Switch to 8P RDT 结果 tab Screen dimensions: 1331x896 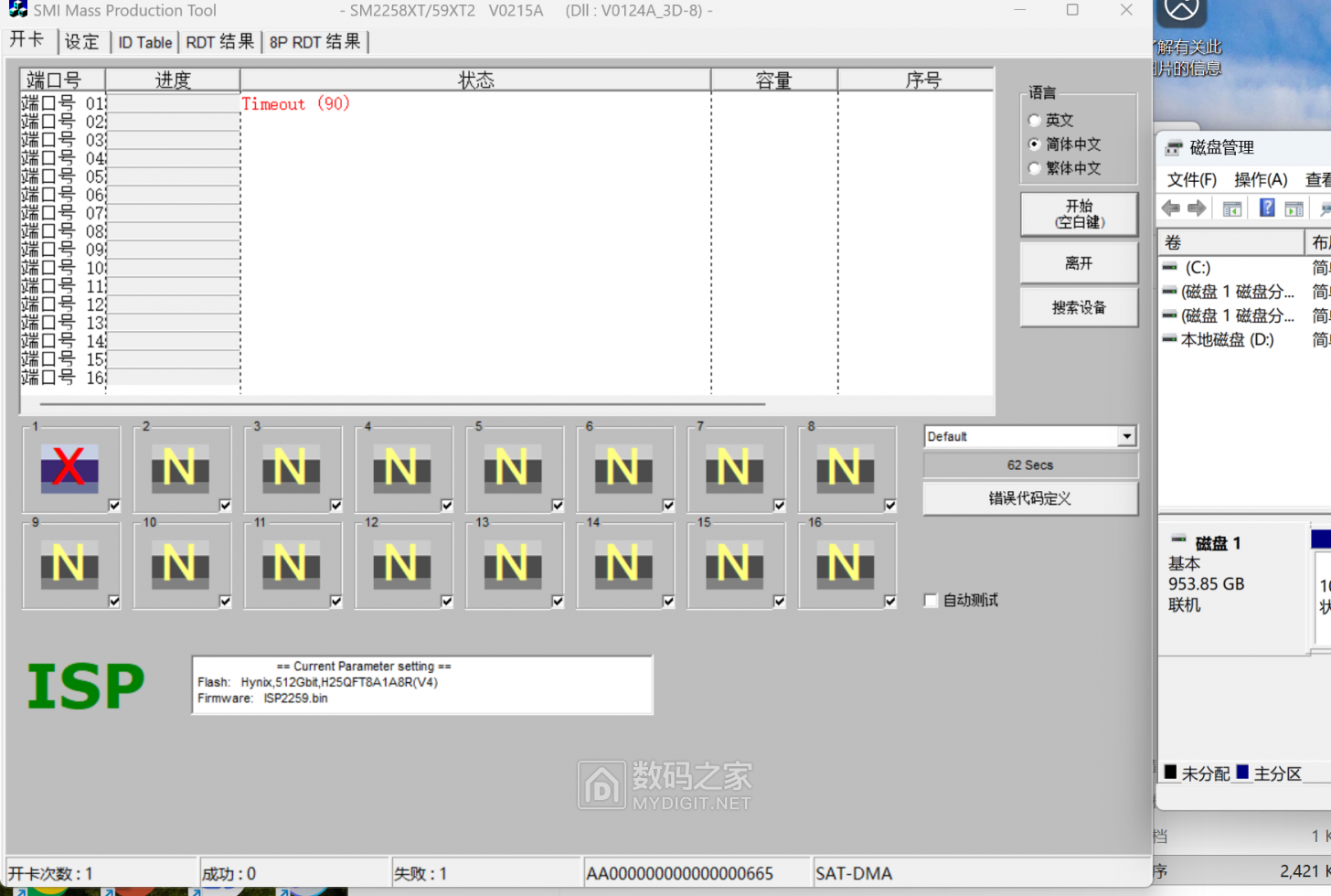pyautogui.click(x=314, y=42)
